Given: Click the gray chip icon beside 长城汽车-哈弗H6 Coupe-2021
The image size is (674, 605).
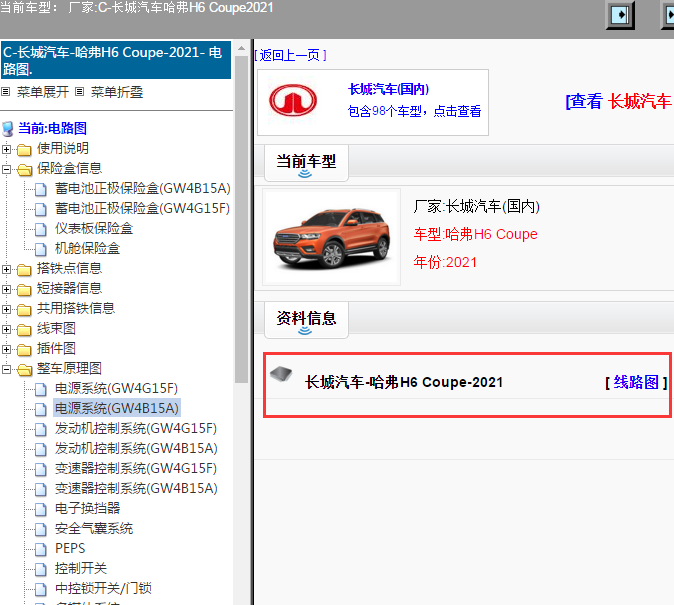Looking at the screenshot, I should (281, 374).
